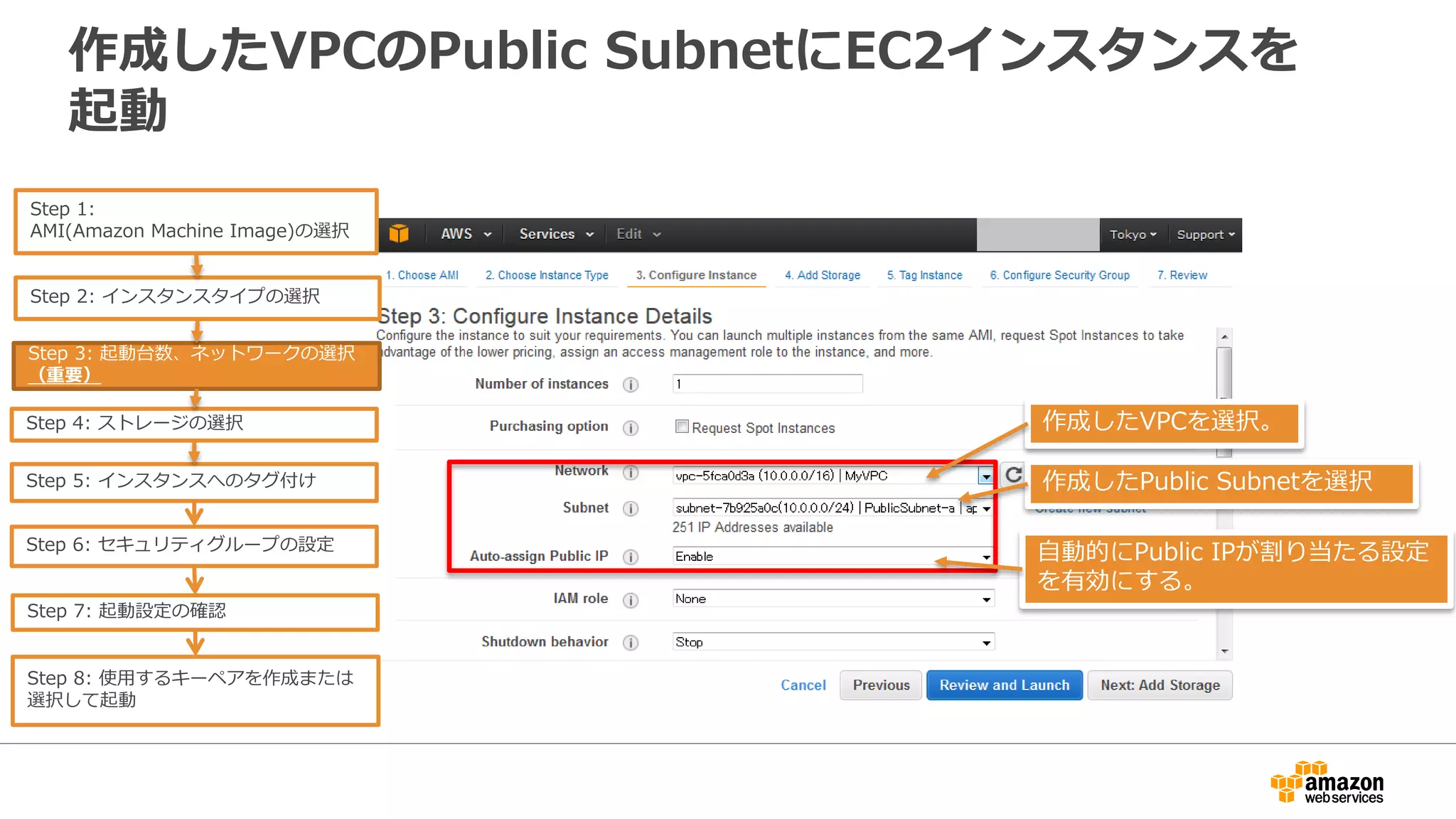The height and width of the screenshot is (819, 1456).
Task: Go to 1. Choose AMI tab
Action: coord(422,275)
